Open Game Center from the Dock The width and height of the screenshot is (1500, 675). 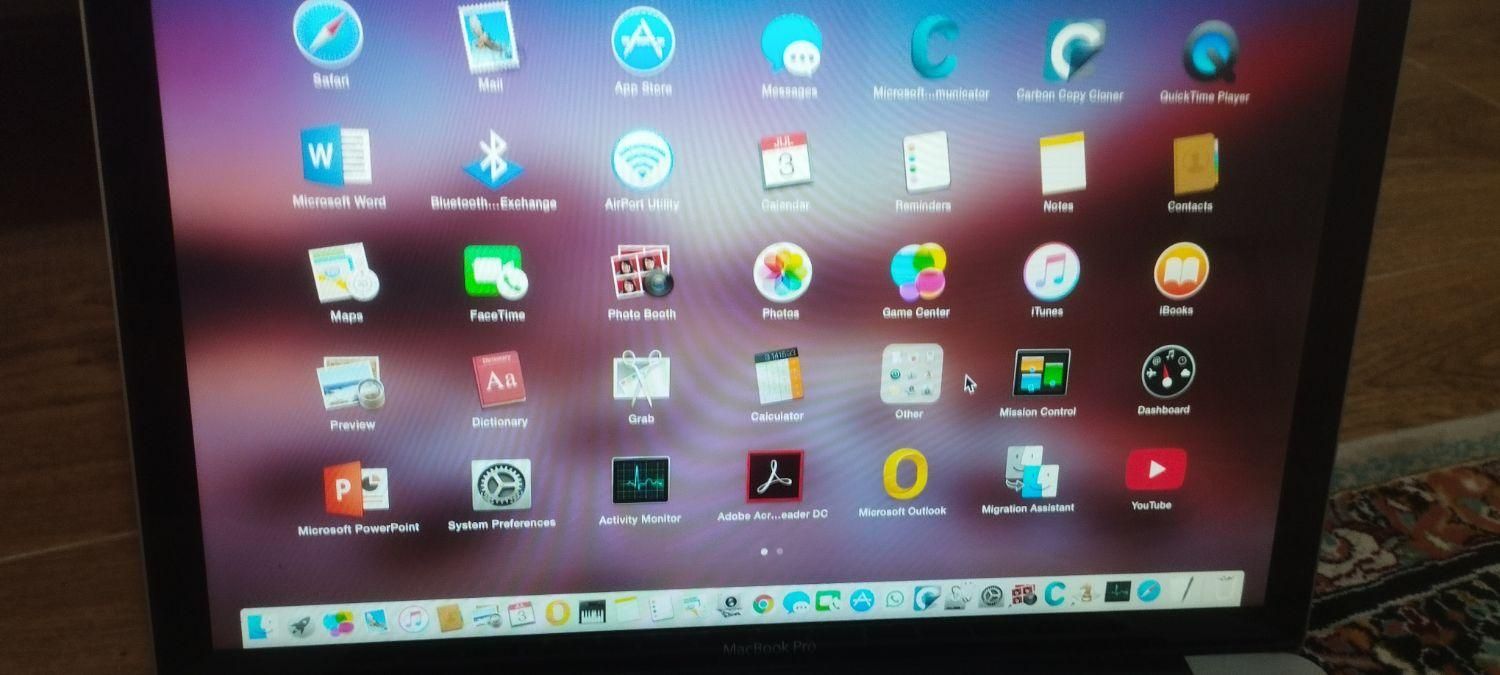tap(338, 623)
